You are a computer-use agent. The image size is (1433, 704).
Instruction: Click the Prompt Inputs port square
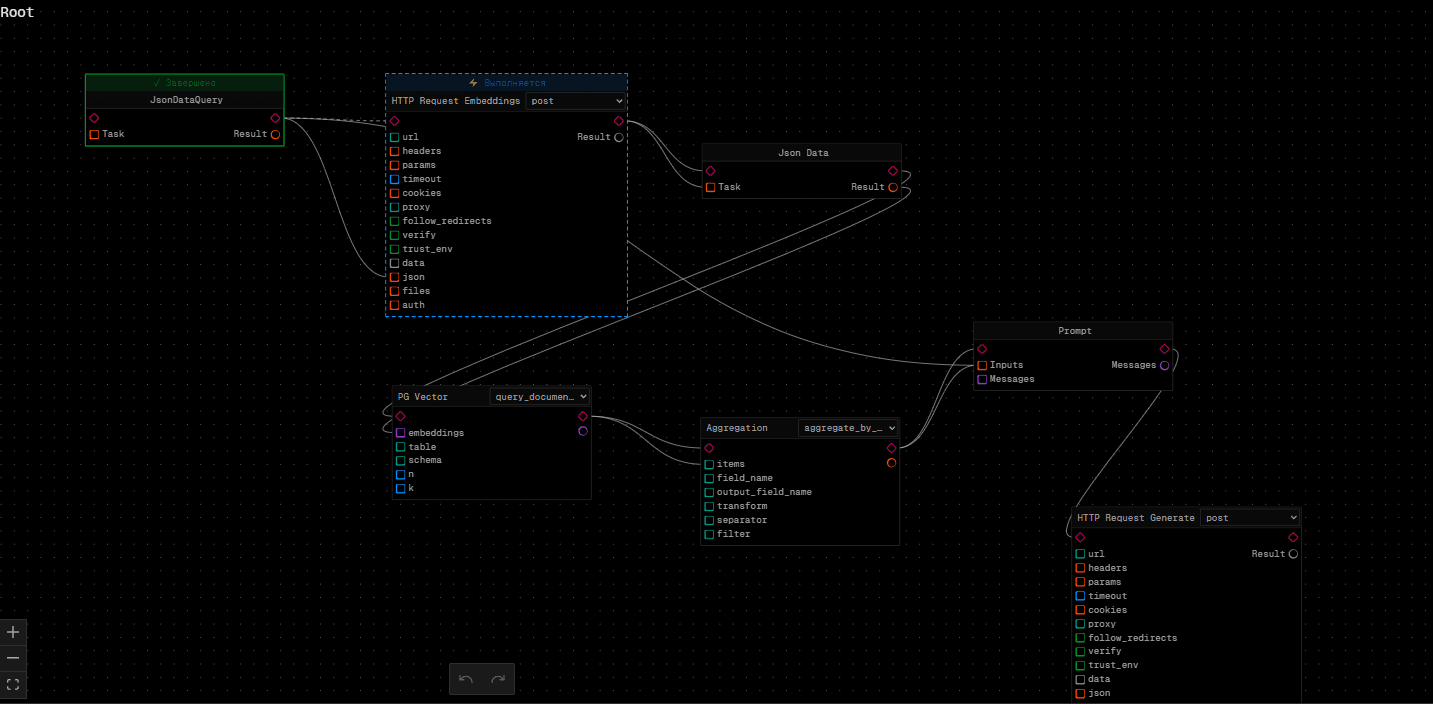[982, 365]
